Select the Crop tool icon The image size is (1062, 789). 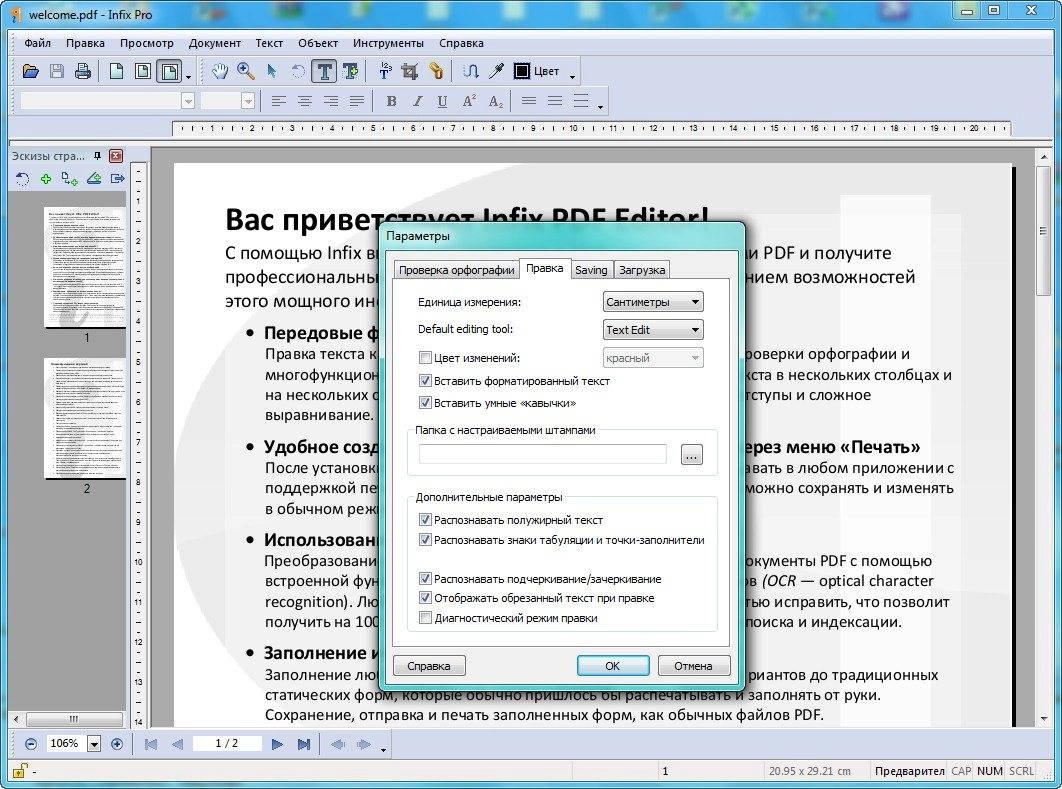[410, 71]
